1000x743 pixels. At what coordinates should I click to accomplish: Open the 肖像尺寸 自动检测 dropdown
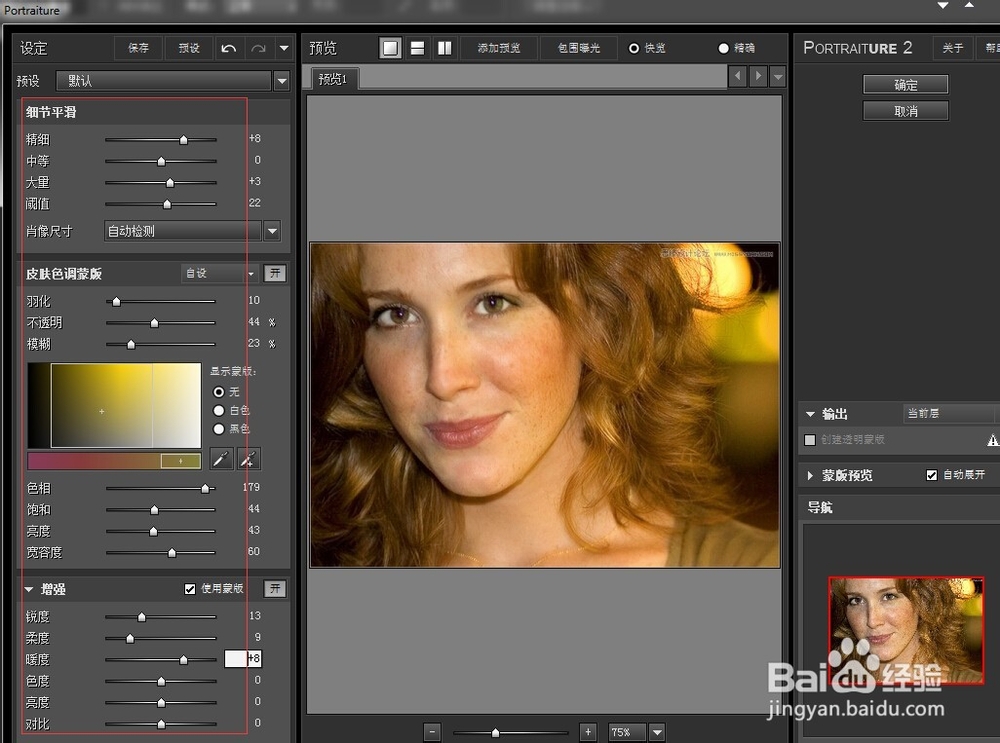pyautogui.click(x=272, y=231)
